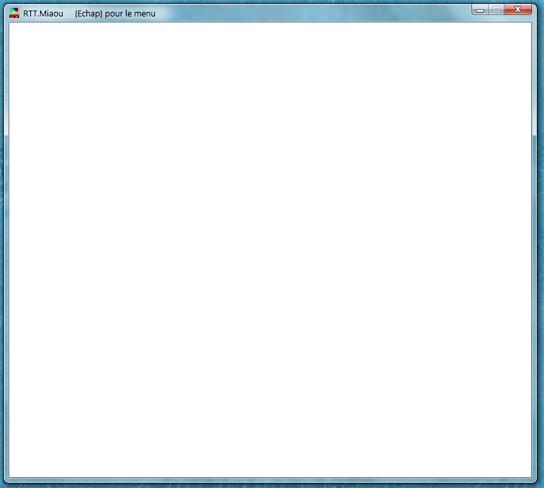Click the word "(Echap)" in the title
The height and width of the screenshot is (488, 544).
click(x=88, y=14)
